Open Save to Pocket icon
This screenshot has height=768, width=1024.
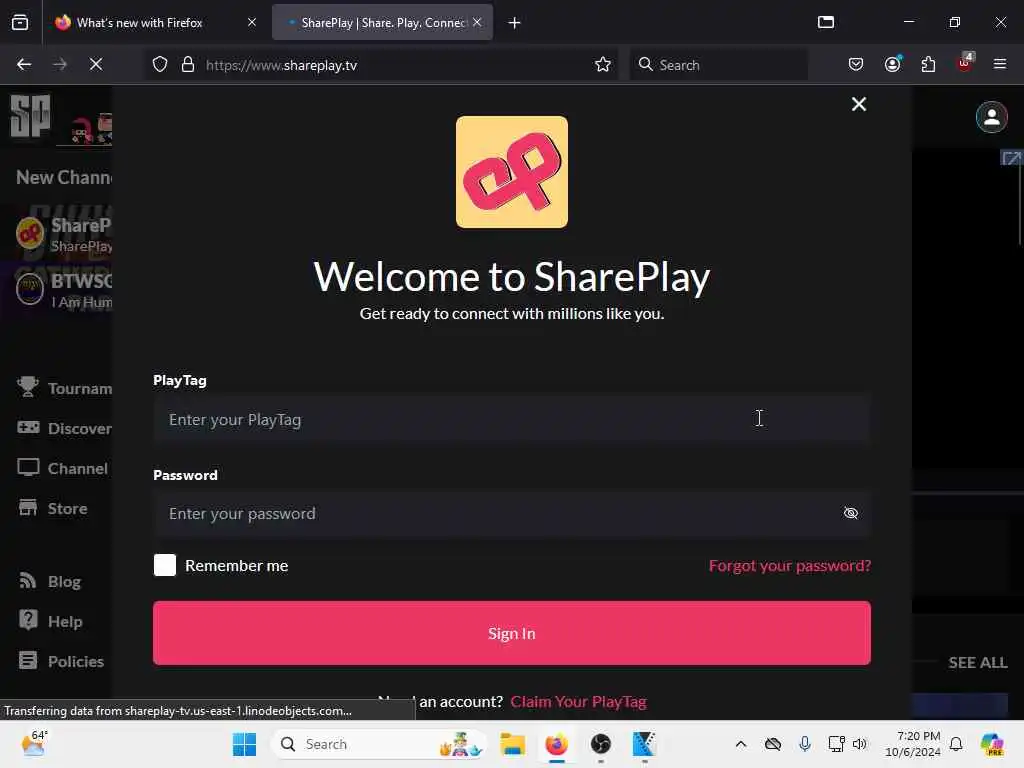[x=856, y=64]
